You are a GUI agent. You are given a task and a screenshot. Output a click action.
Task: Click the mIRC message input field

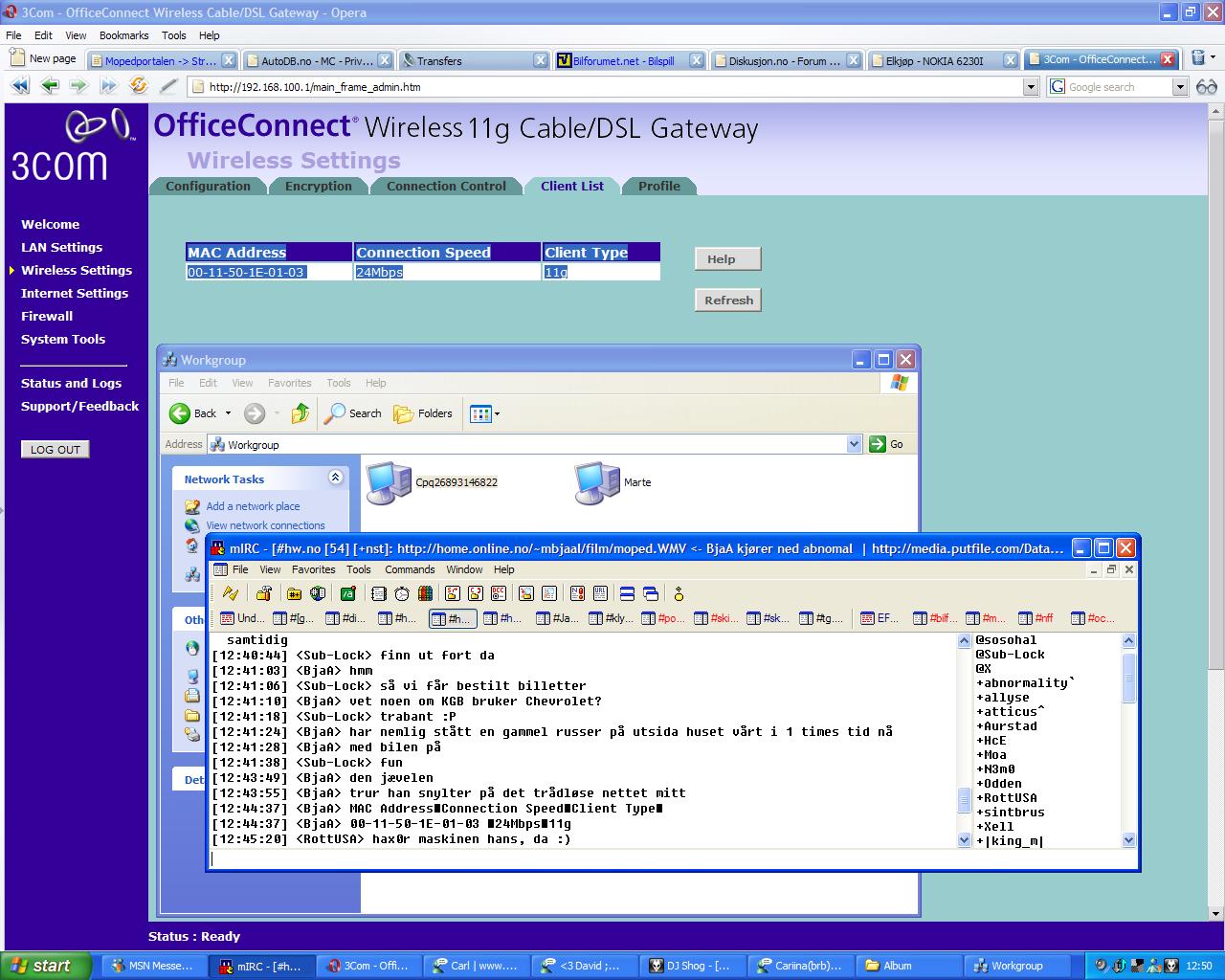coord(673,859)
